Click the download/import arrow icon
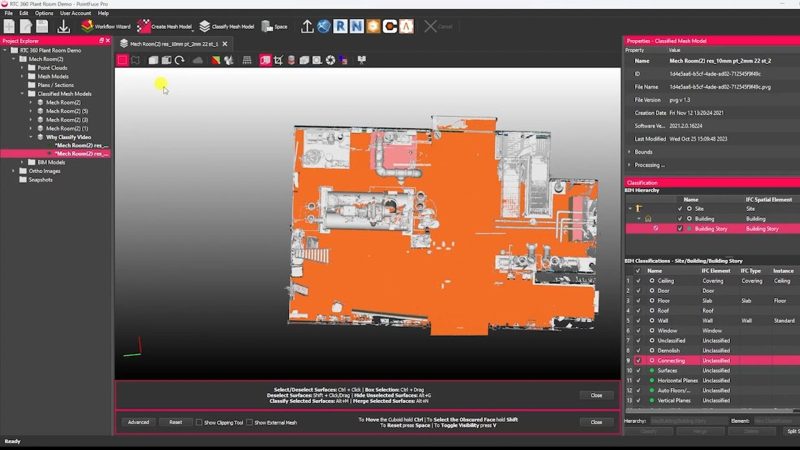800x450 pixels. (63, 26)
